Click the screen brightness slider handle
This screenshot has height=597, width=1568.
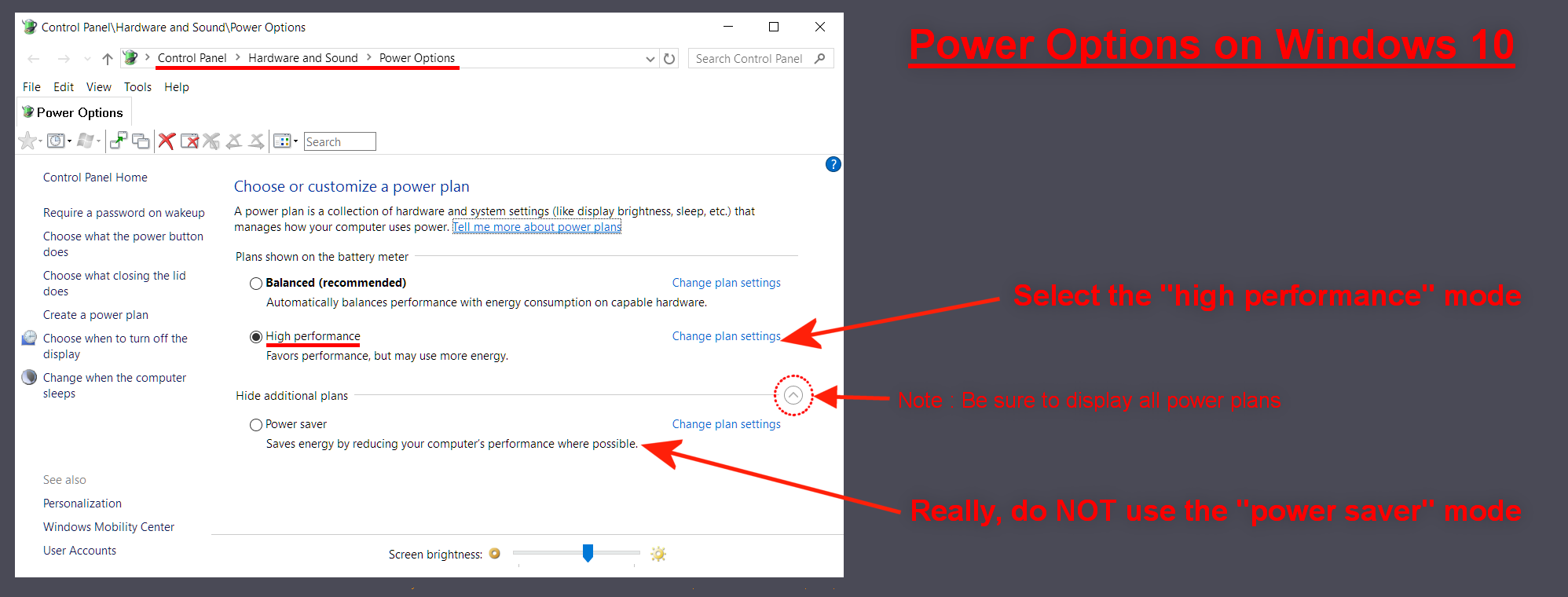[588, 553]
